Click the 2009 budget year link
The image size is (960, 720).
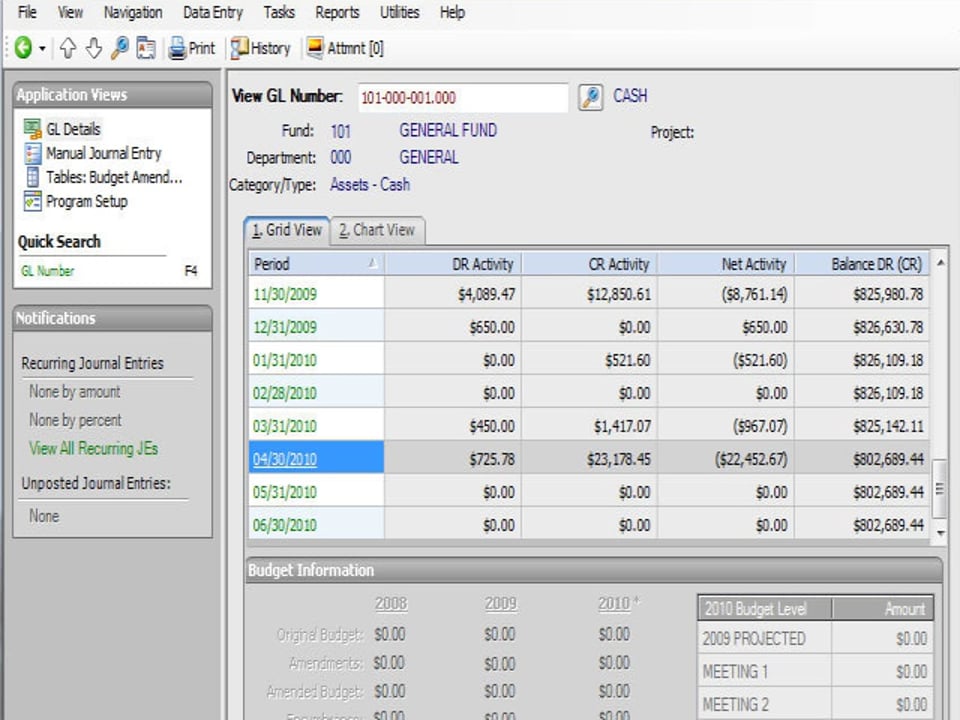[x=501, y=604]
